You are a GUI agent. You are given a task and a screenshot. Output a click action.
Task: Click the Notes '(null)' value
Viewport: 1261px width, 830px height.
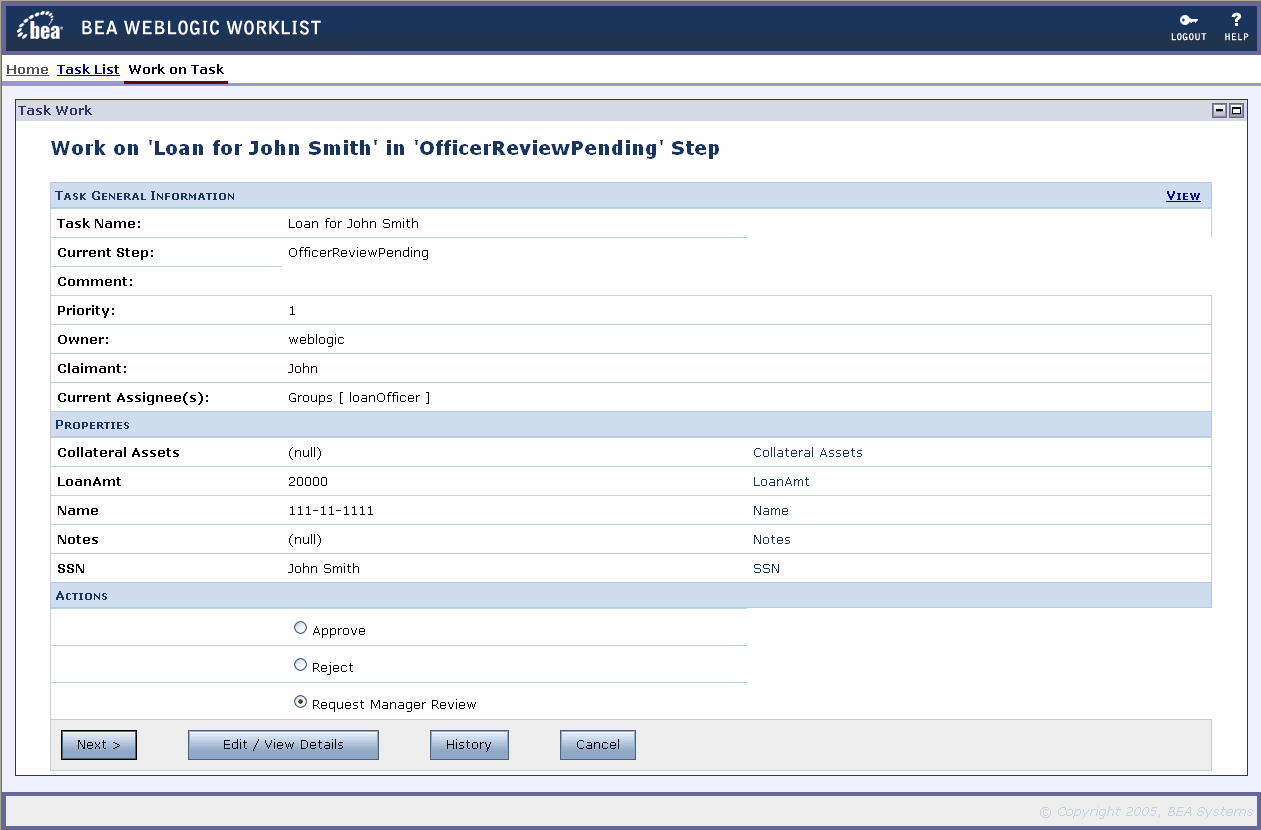[305, 539]
